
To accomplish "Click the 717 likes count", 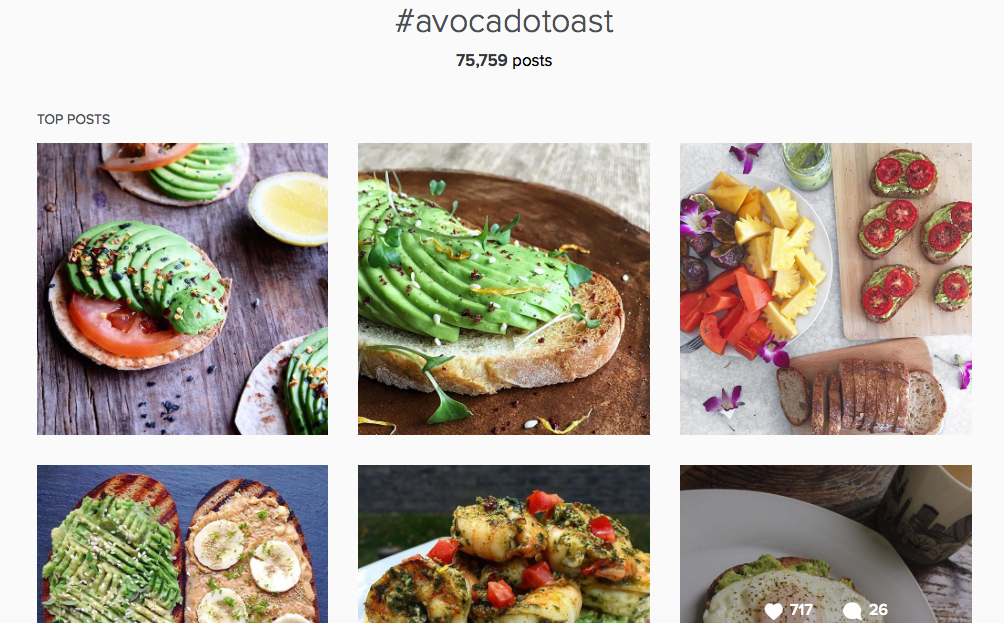I will (801, 610).
